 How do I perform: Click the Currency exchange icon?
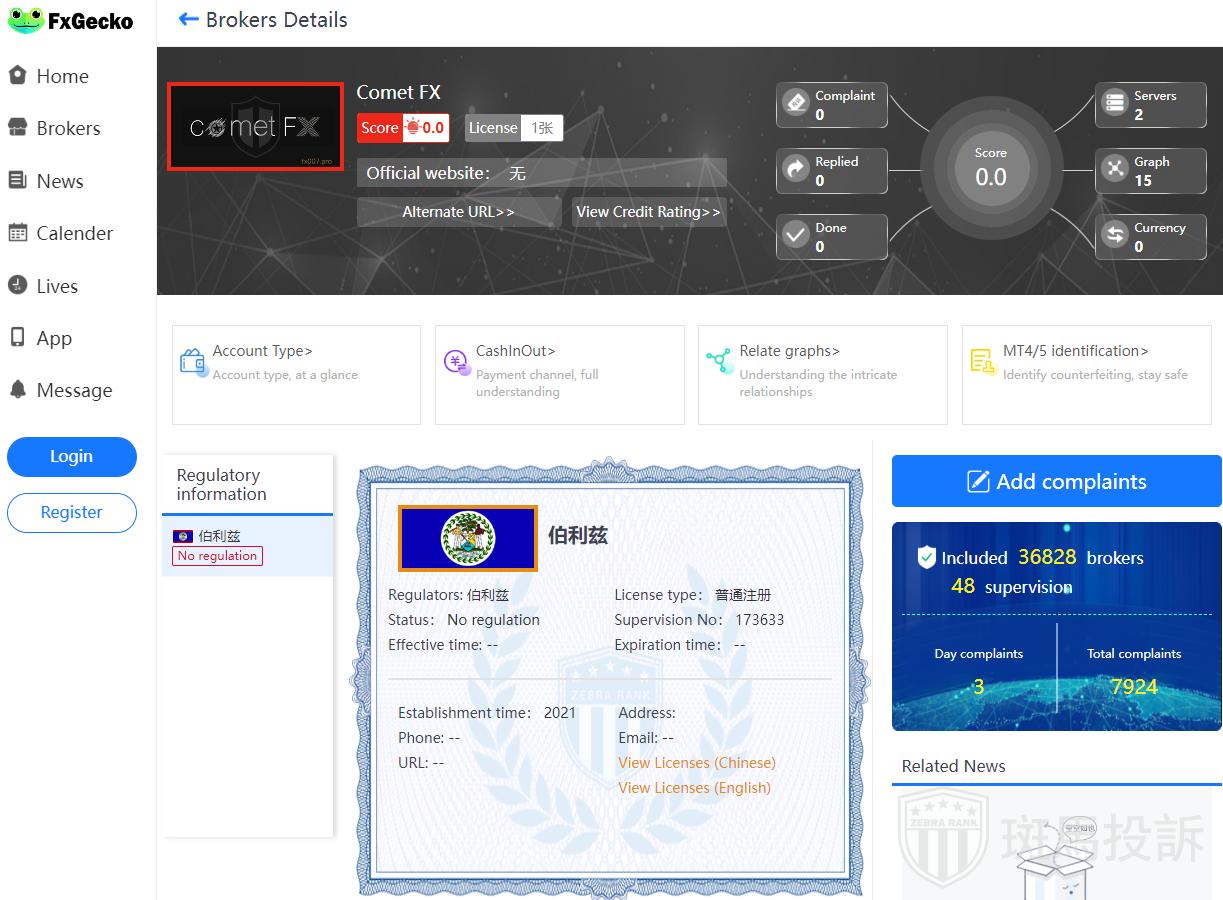[1114, 236]
